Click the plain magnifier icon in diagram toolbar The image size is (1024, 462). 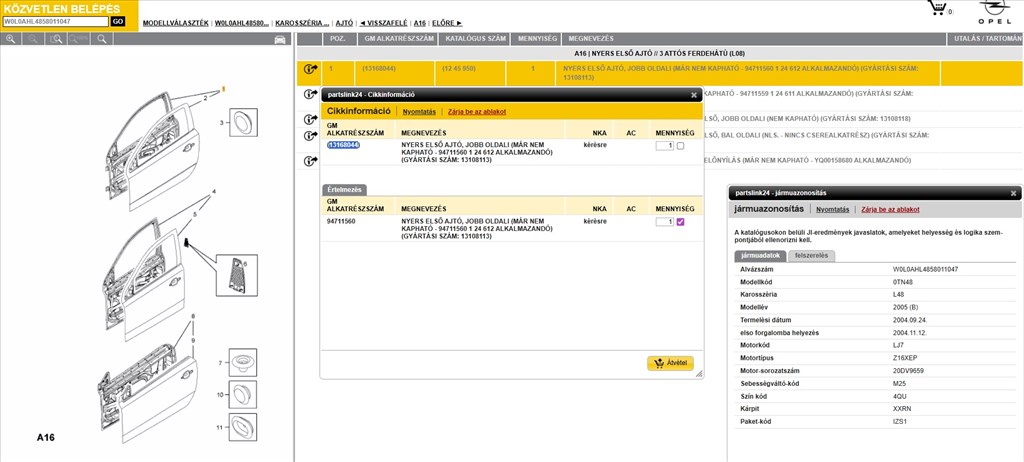point(101,39)
